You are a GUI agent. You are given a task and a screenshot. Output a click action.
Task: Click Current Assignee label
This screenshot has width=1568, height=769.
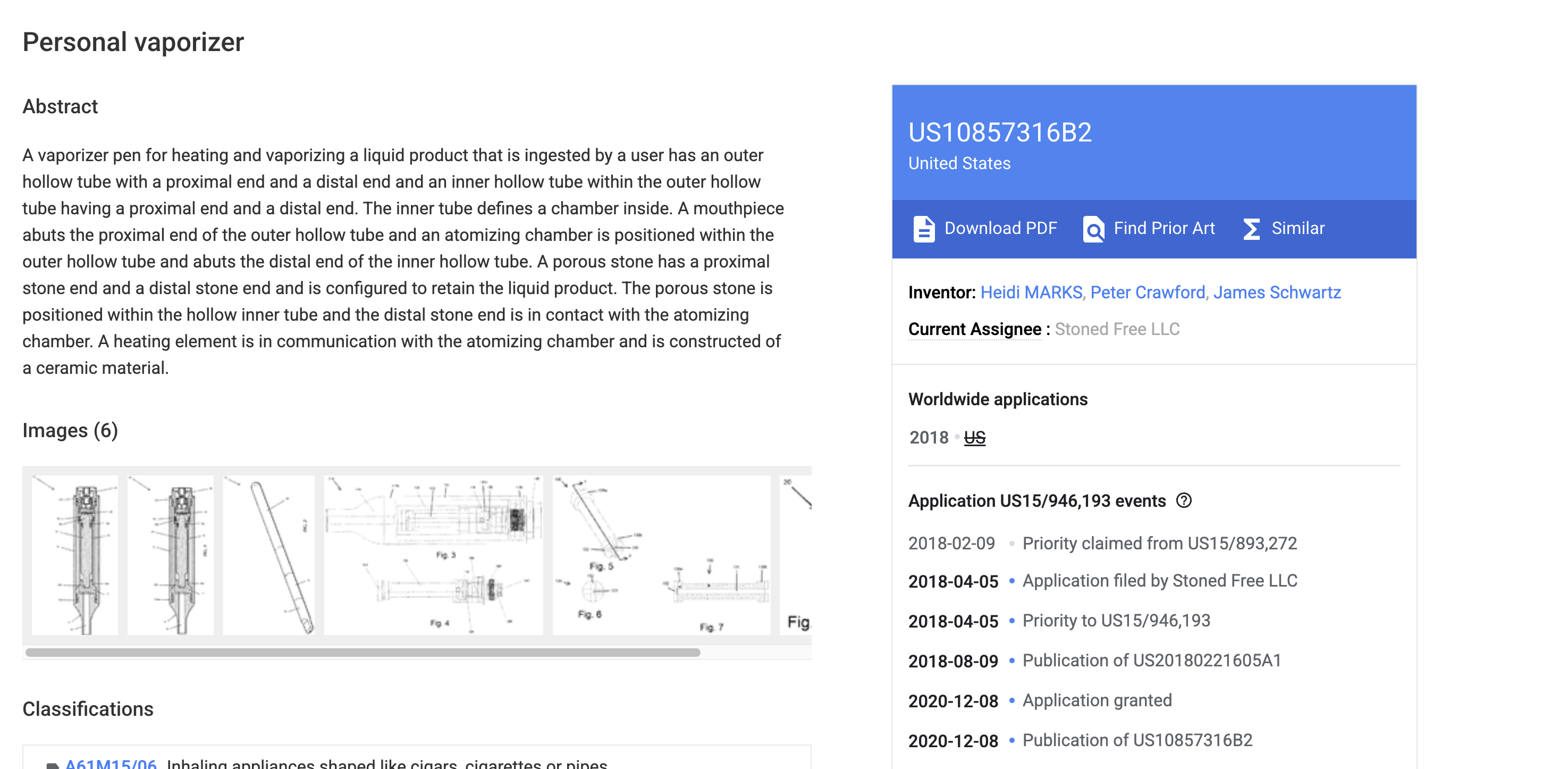(x=974, y=329)
